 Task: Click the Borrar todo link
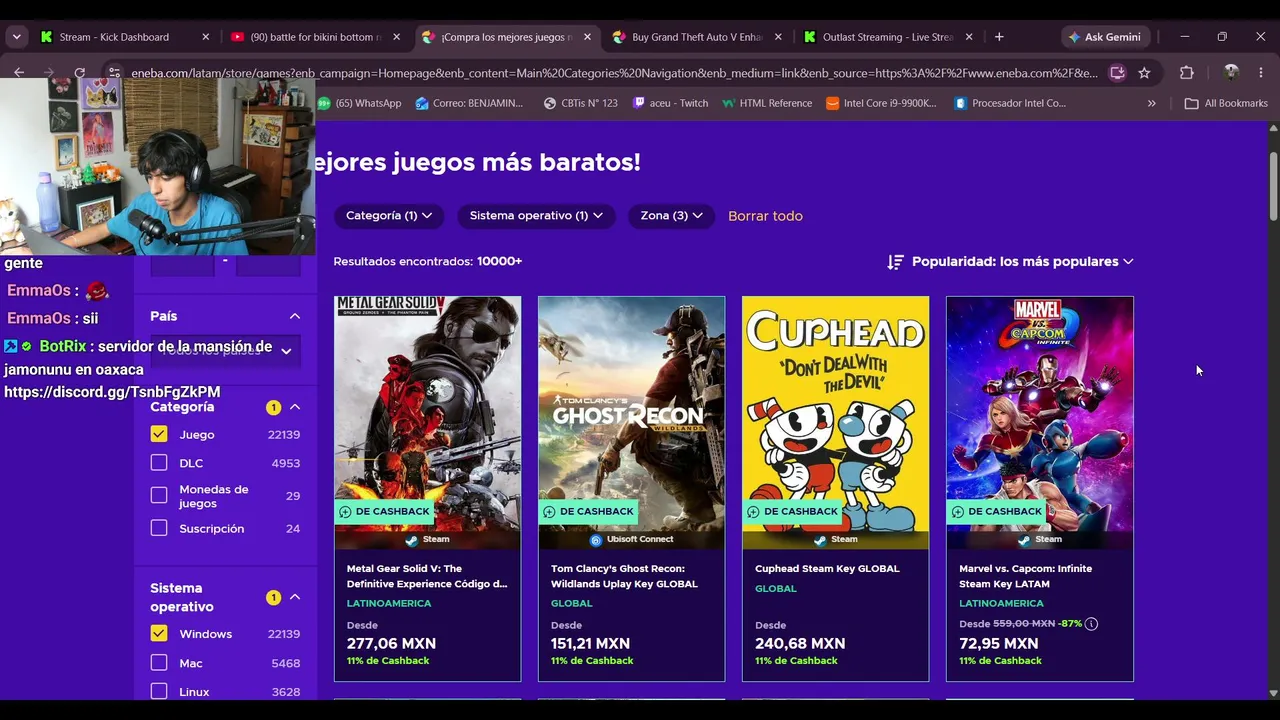765,216
